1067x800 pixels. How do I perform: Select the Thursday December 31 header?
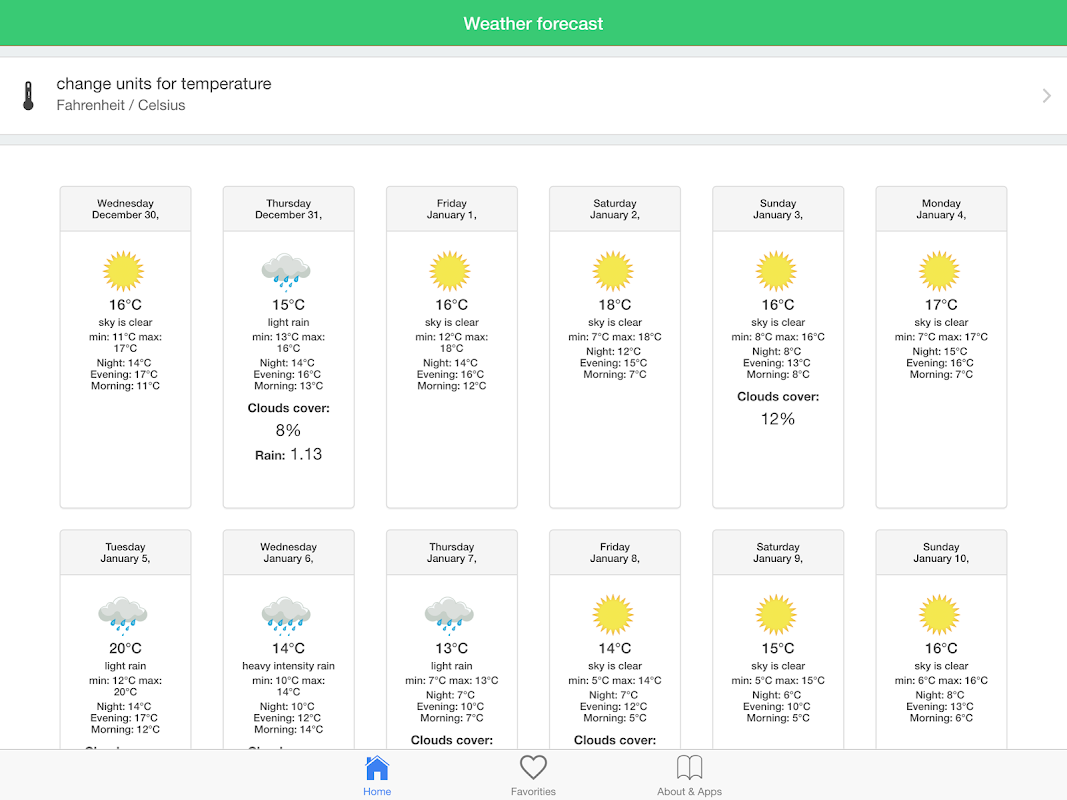(x=289, y=209)
